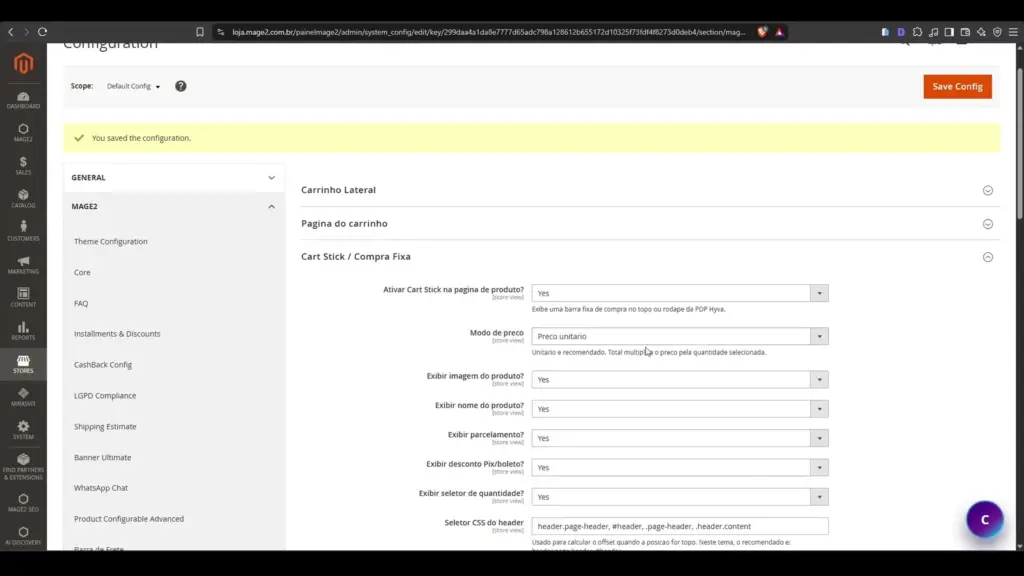This screenshot has height=576, width=1024.
Task: Open the Mage2 SEO sidebar menu
Action: coord(24,502)
